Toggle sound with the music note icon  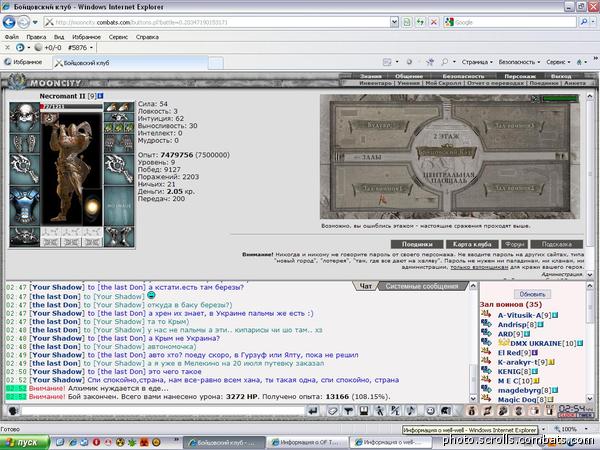(411, 411)
